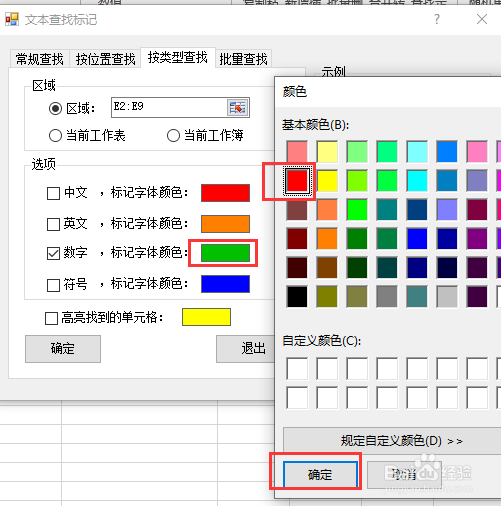Screen dimensions: 501x506
Task: Open the yellow highlight color box
Action: 206,317
